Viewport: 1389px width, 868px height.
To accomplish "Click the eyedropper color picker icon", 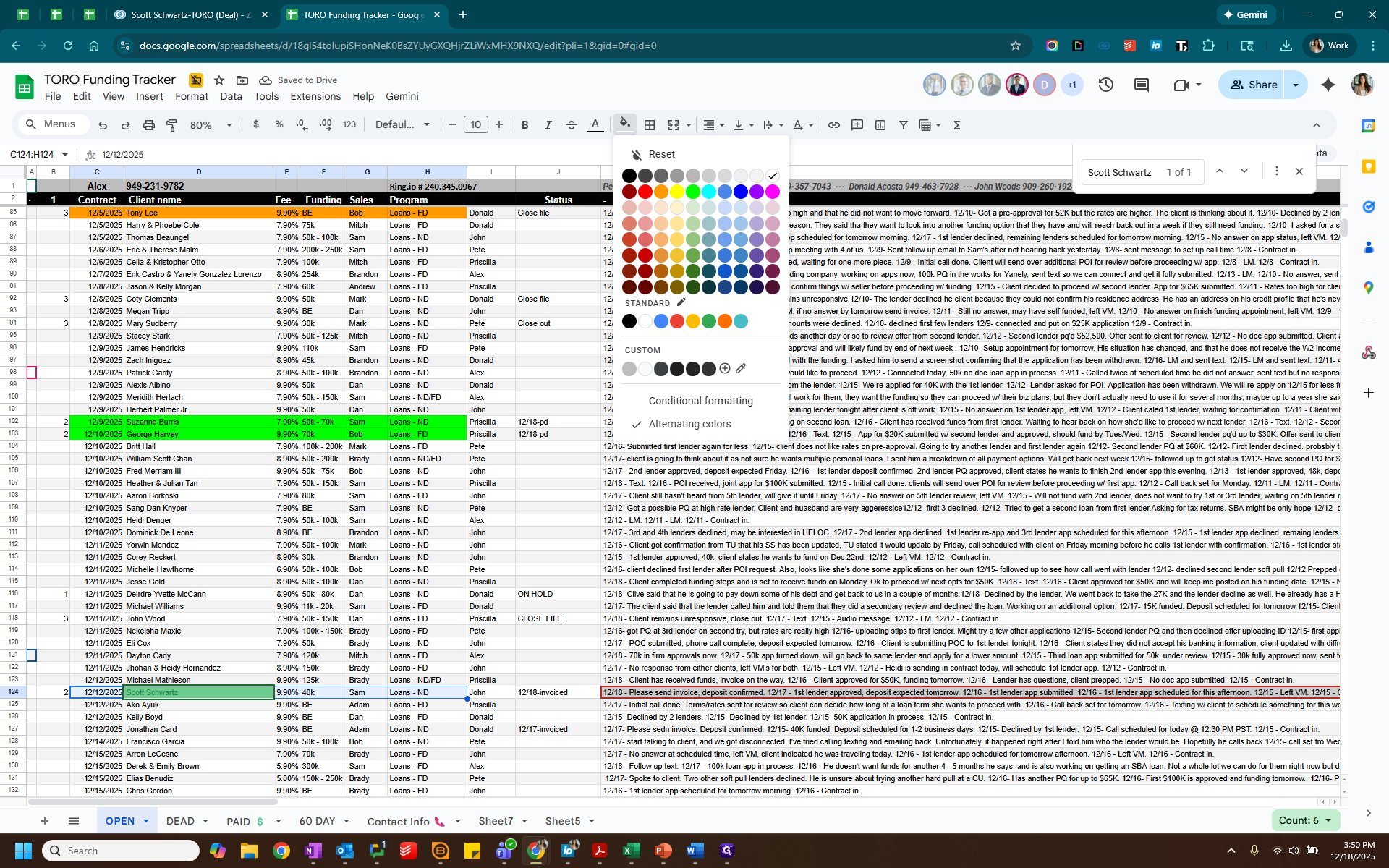I will [741, 369].
